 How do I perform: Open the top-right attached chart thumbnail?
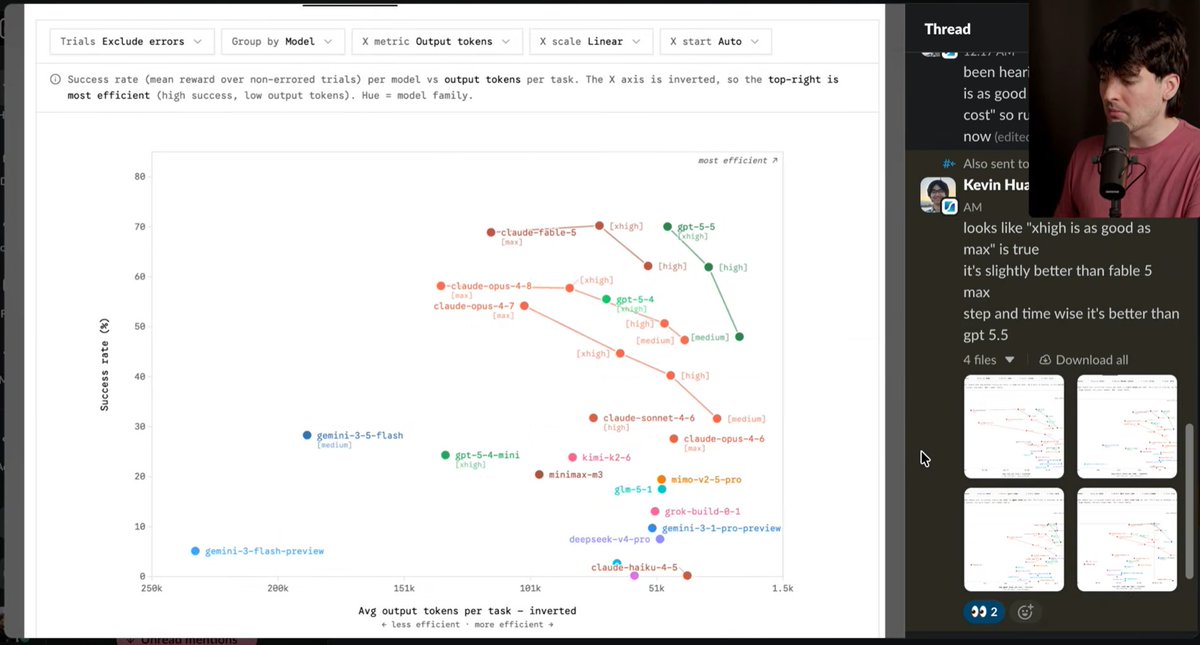click(1127, 427)
